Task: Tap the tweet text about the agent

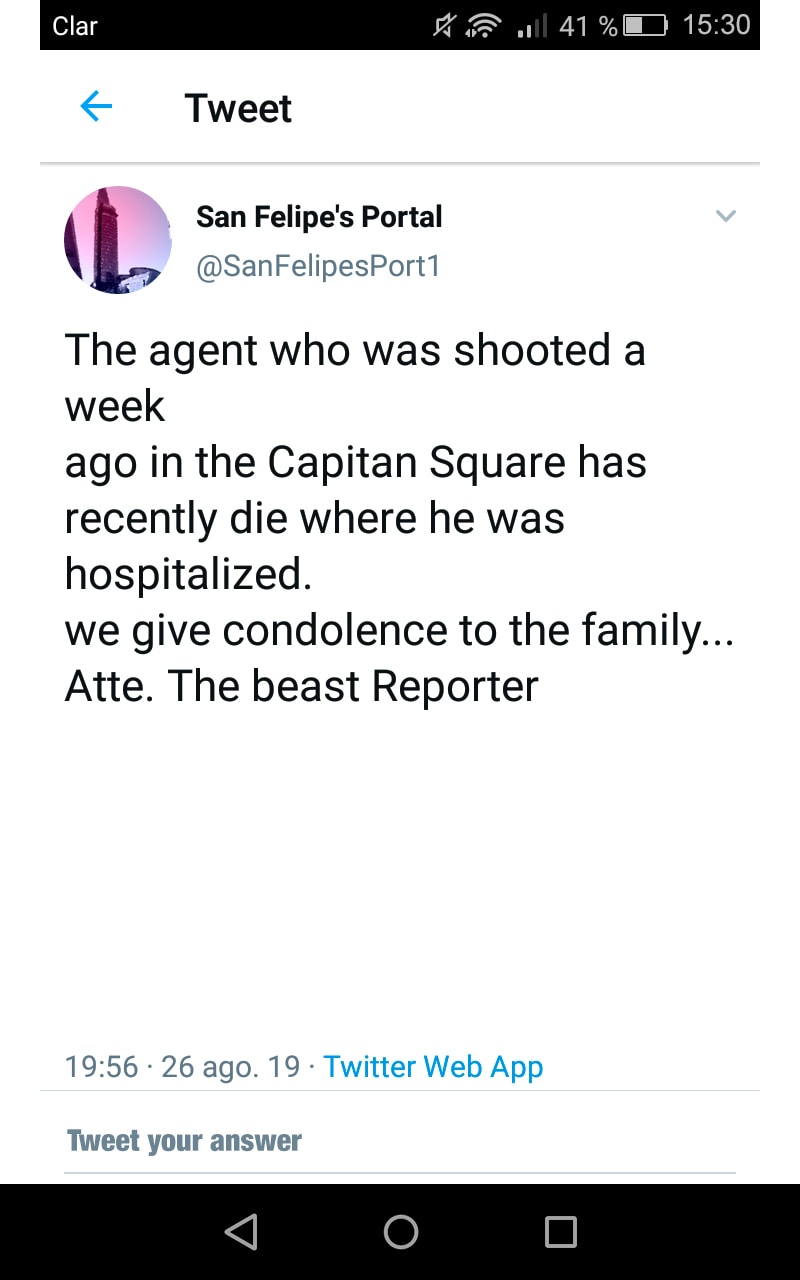Action: [398, 518]
